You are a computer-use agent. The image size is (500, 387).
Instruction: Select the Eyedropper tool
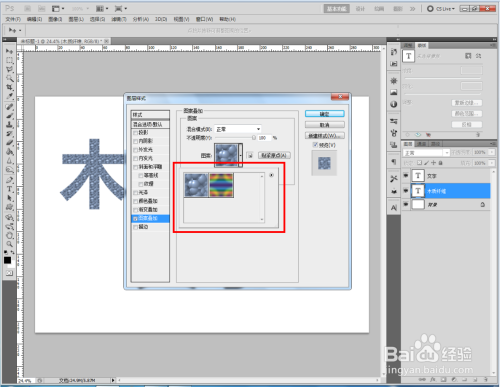click(9, 96)
